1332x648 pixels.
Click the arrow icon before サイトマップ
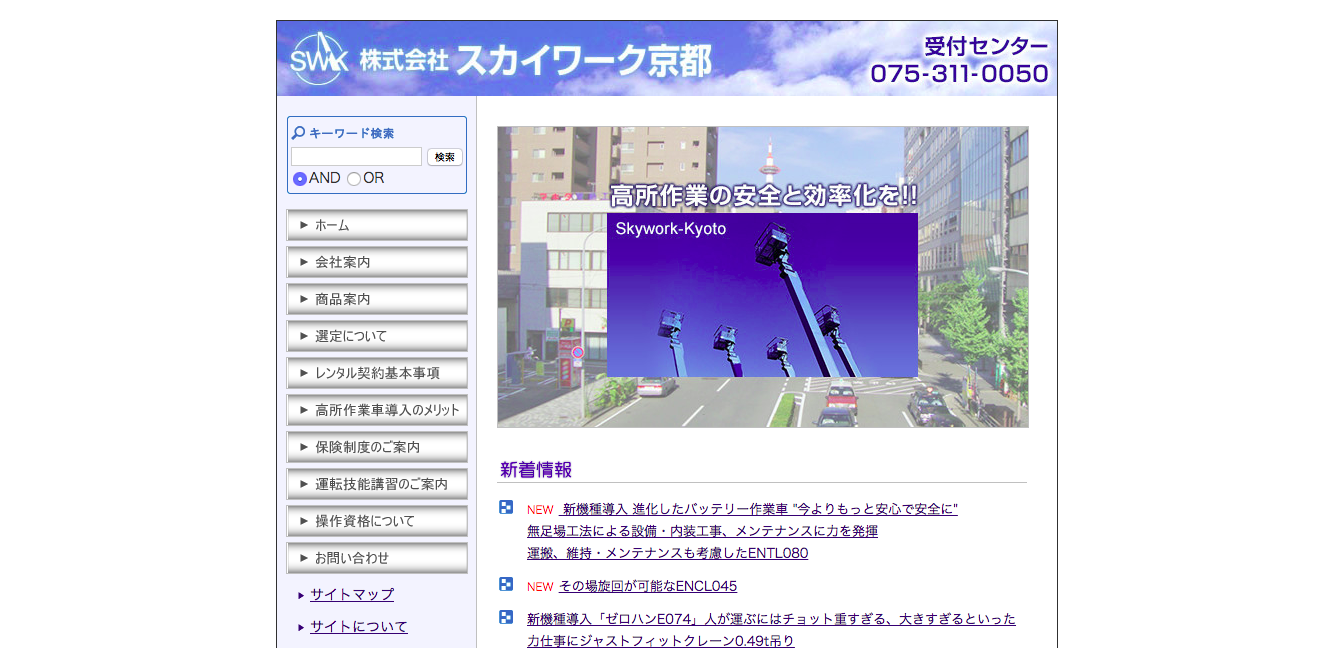click(x=300, y=594)
